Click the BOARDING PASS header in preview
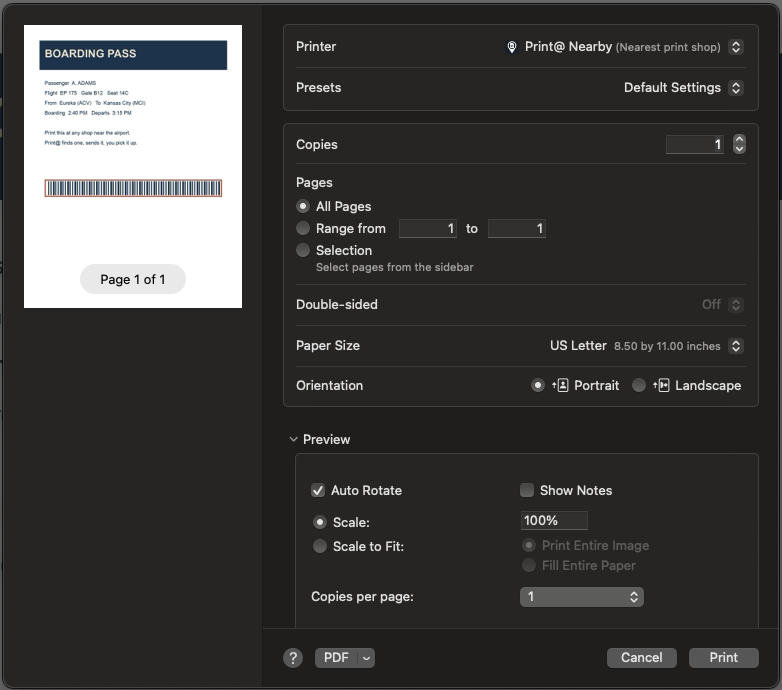The width and height of the screenshot is (782, 690). point(133,55)
